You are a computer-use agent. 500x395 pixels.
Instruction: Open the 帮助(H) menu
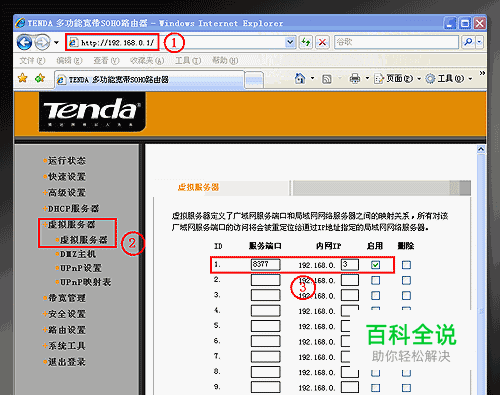tap(225, 61)
